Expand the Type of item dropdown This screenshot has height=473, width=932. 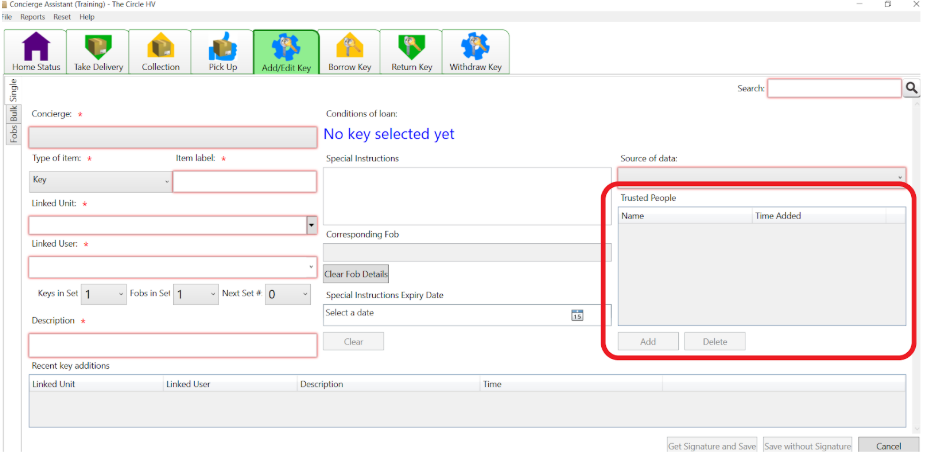100,181
